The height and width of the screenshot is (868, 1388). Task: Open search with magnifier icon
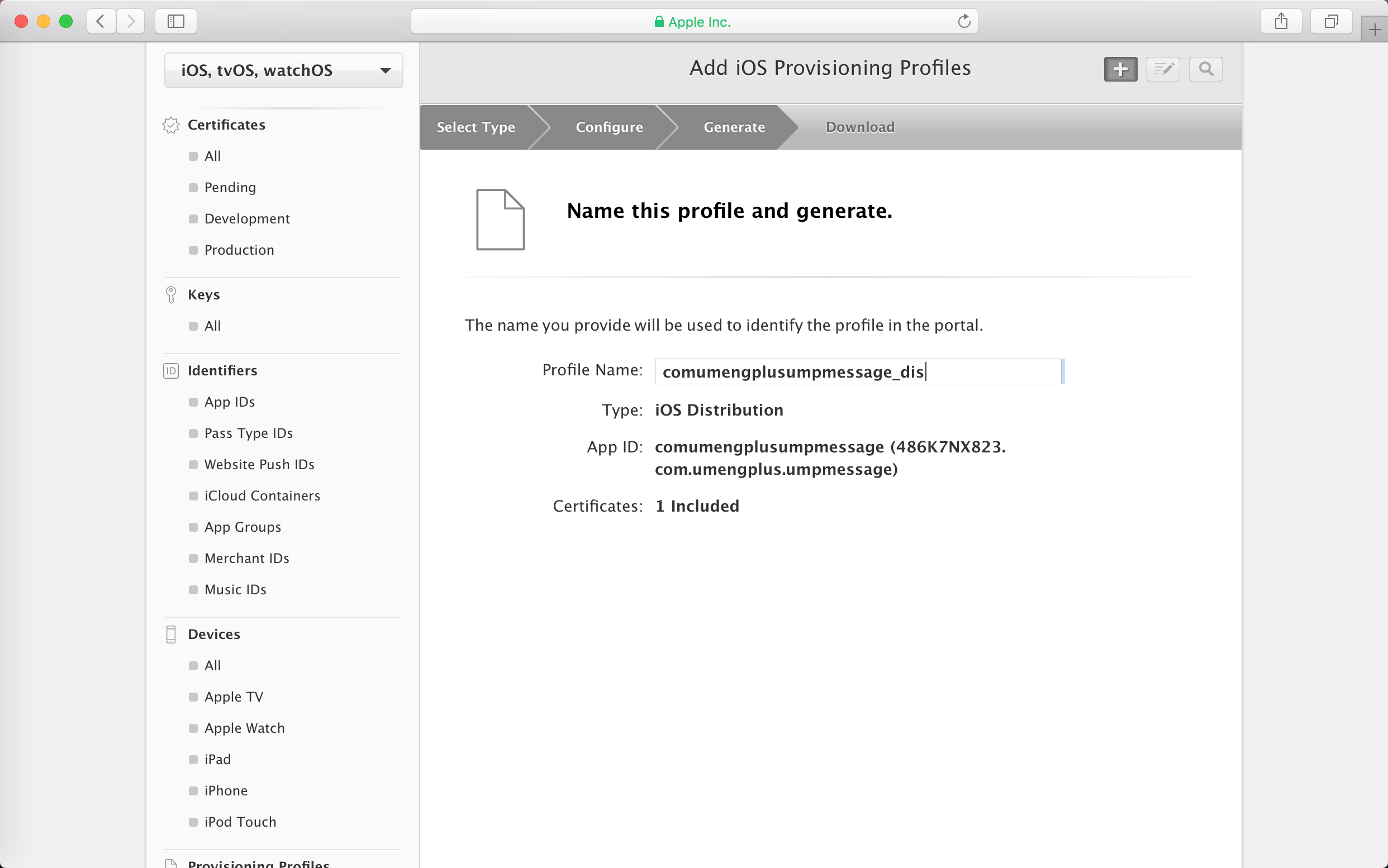click(x=1205, y=69)
